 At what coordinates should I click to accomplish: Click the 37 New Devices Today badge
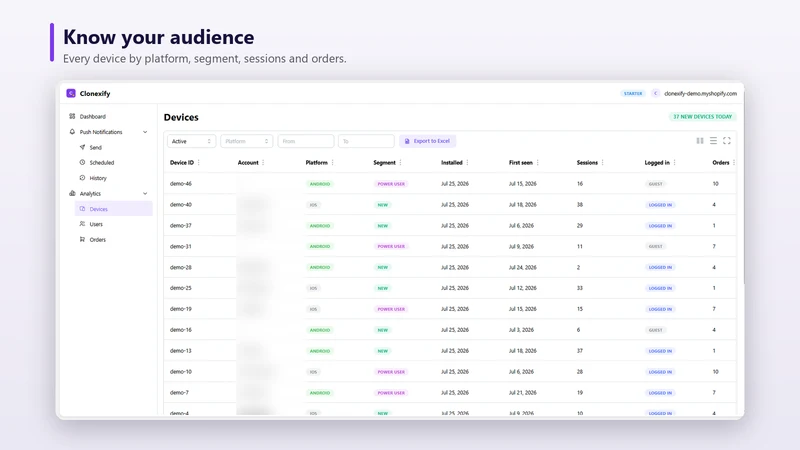point(702,117)
